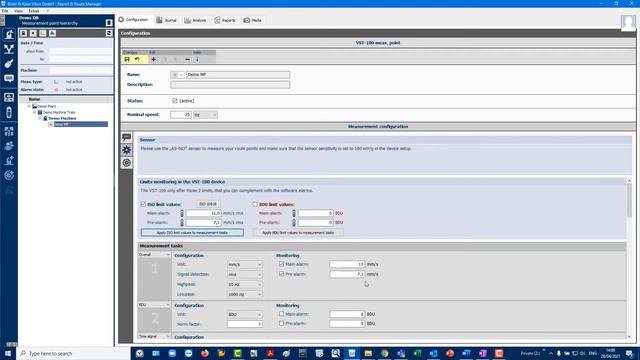Toggle Main alarm checkbox in task 1 monitoring
The height and width of the screenshot is (360, 640).
[281, 264]
